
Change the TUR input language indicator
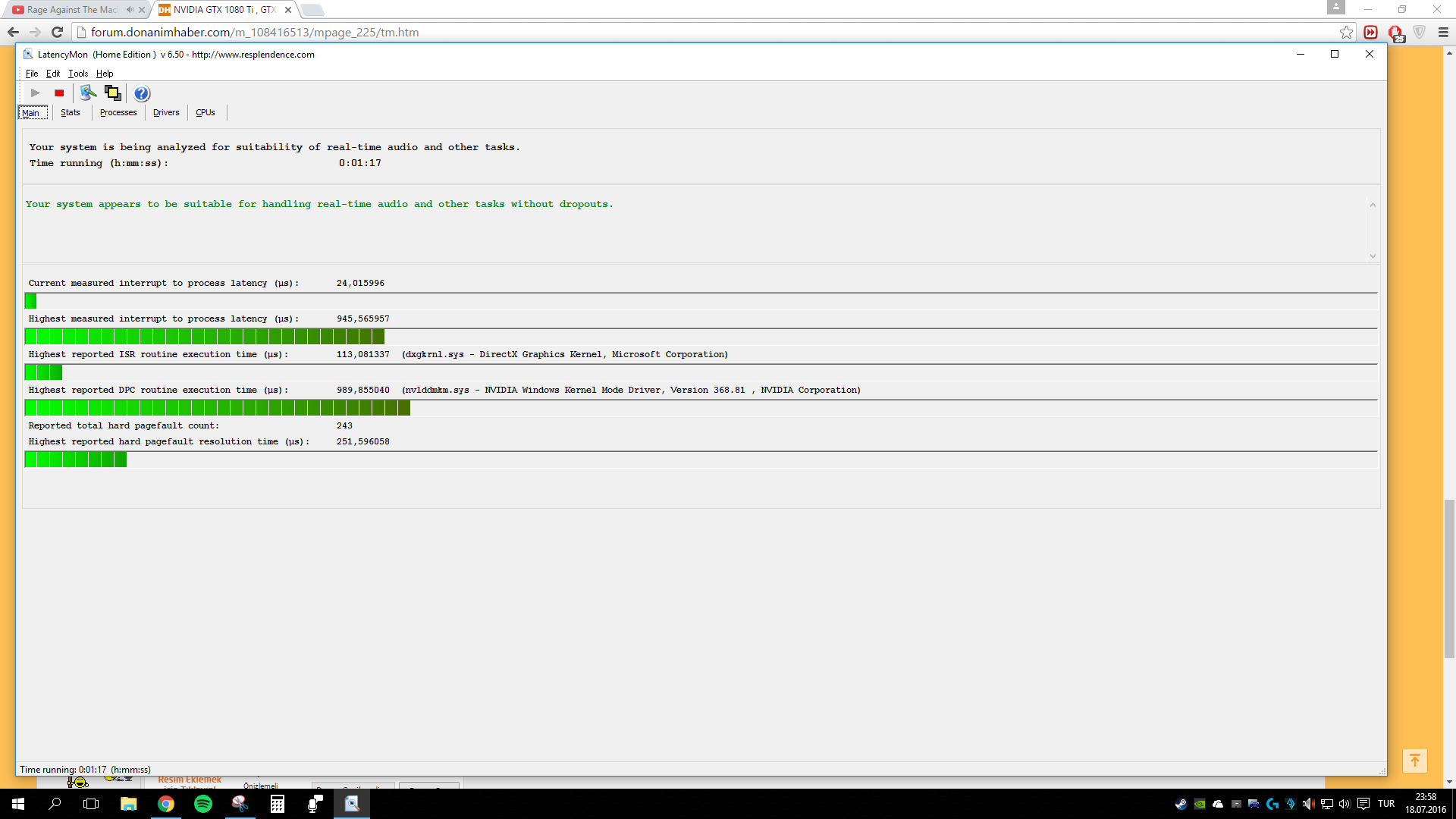point(1386,804)
